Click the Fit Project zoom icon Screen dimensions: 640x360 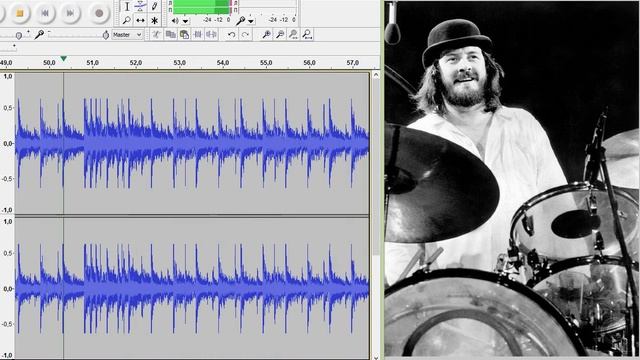pyautogui.click(x=307, y=35)
